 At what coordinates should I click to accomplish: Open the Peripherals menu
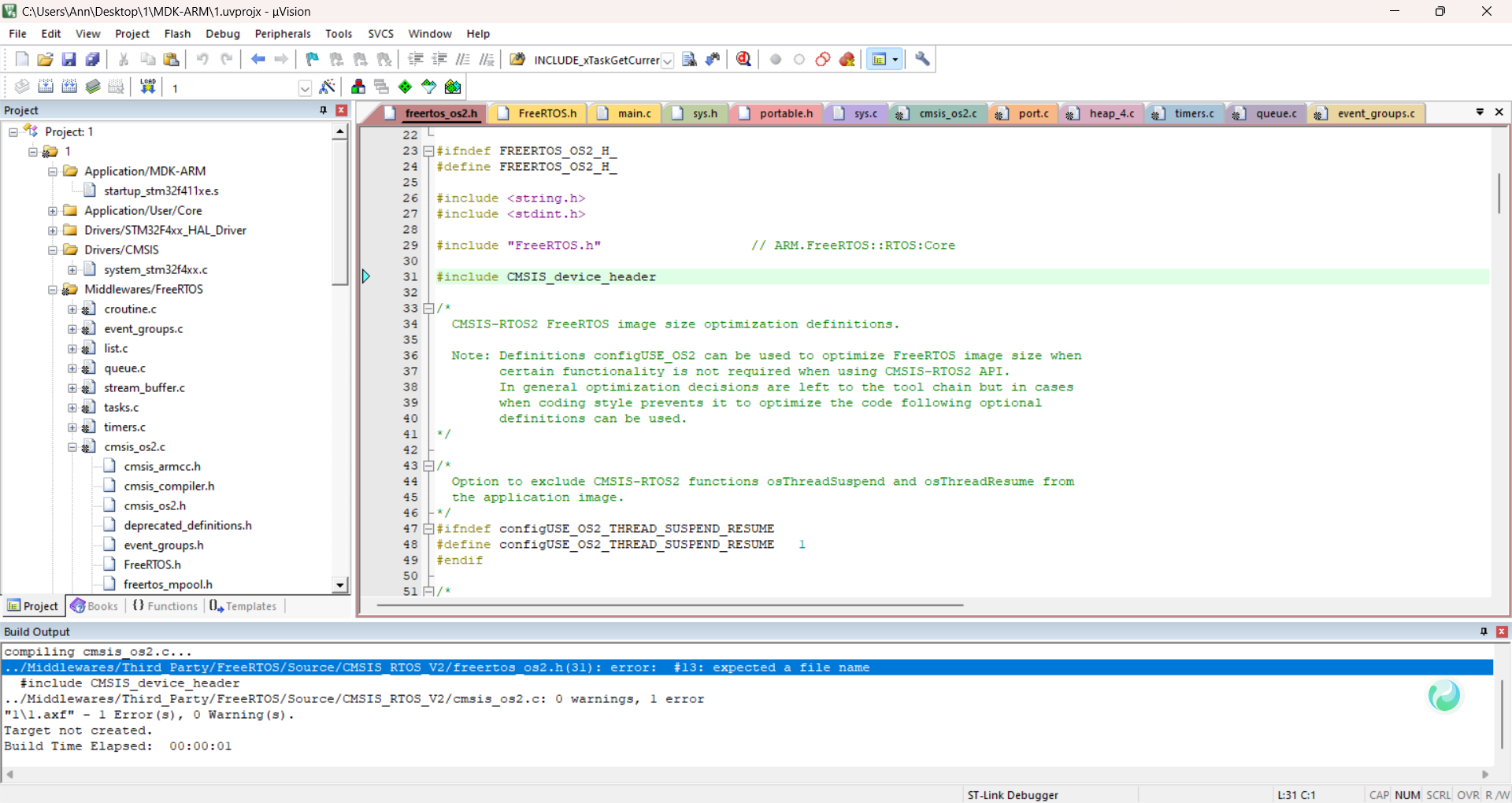[282, 33]
